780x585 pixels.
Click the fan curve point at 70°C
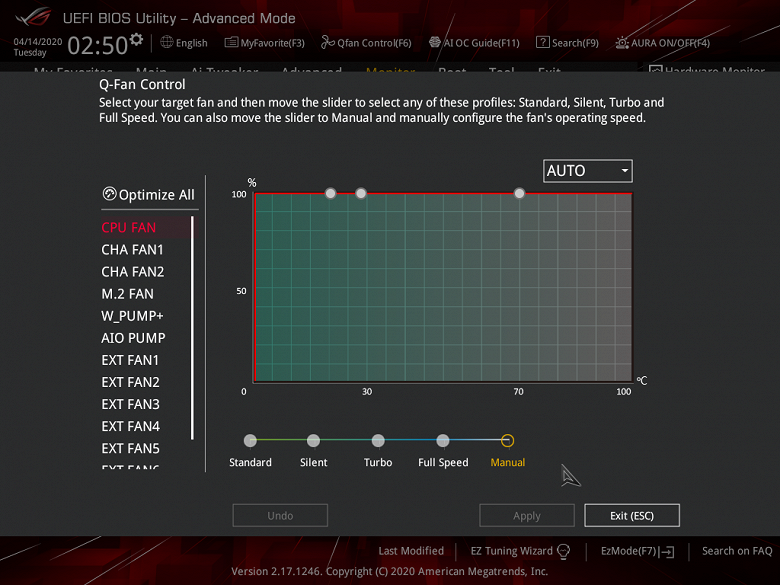(x=519, y=193)
